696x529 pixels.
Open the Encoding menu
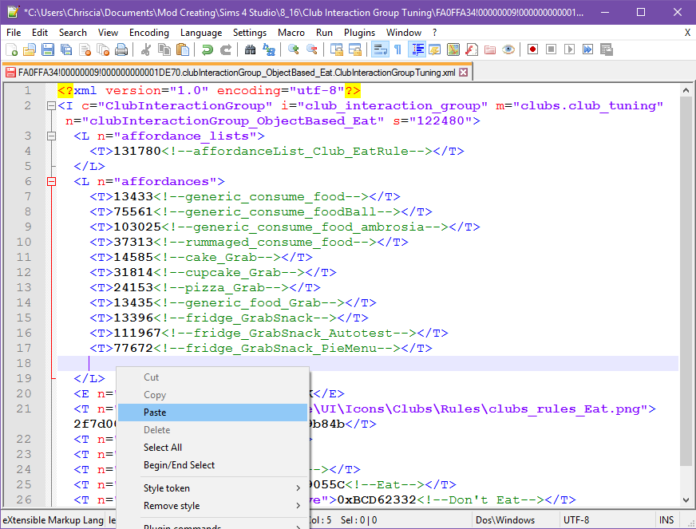coord(149,32)
